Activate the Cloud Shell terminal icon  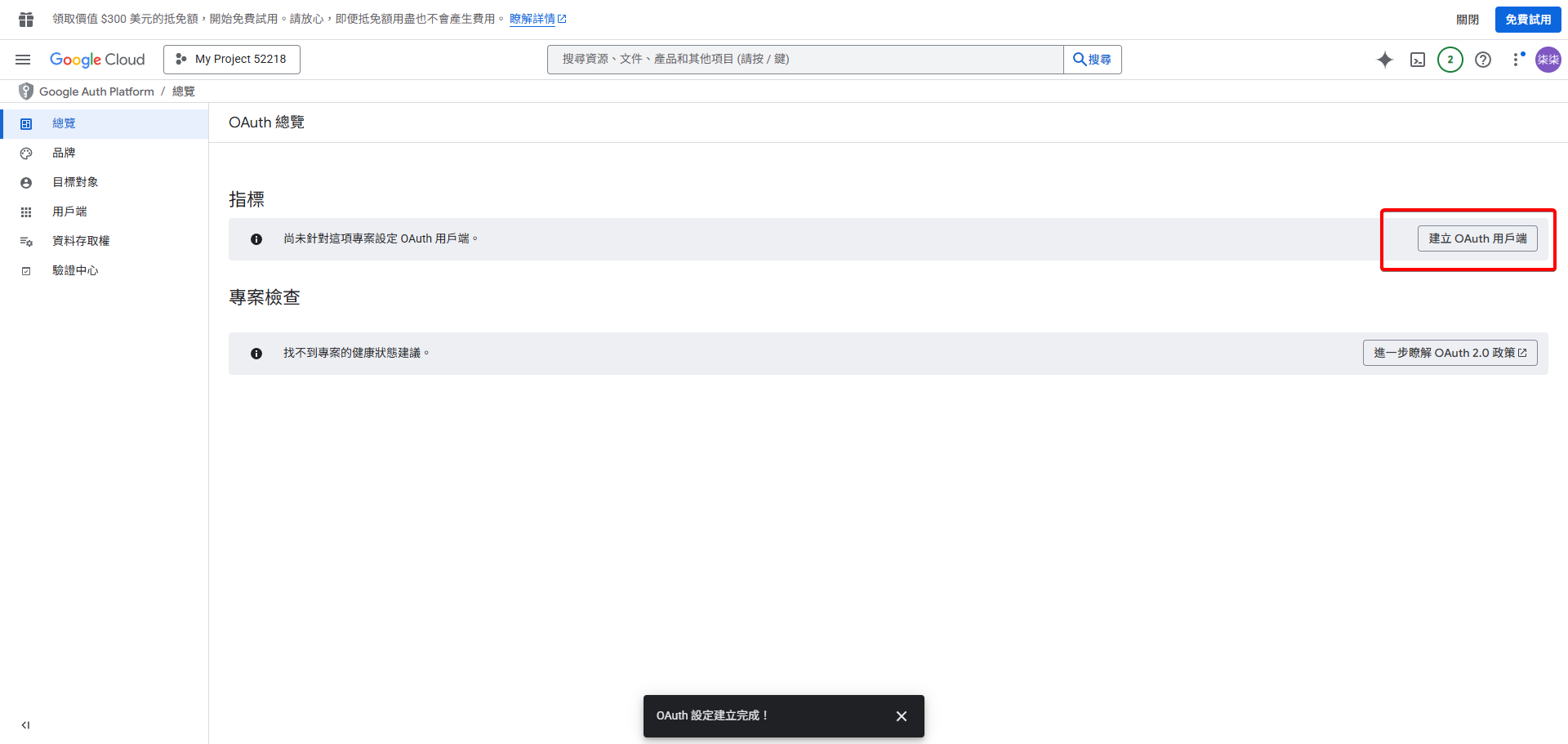1418,60
